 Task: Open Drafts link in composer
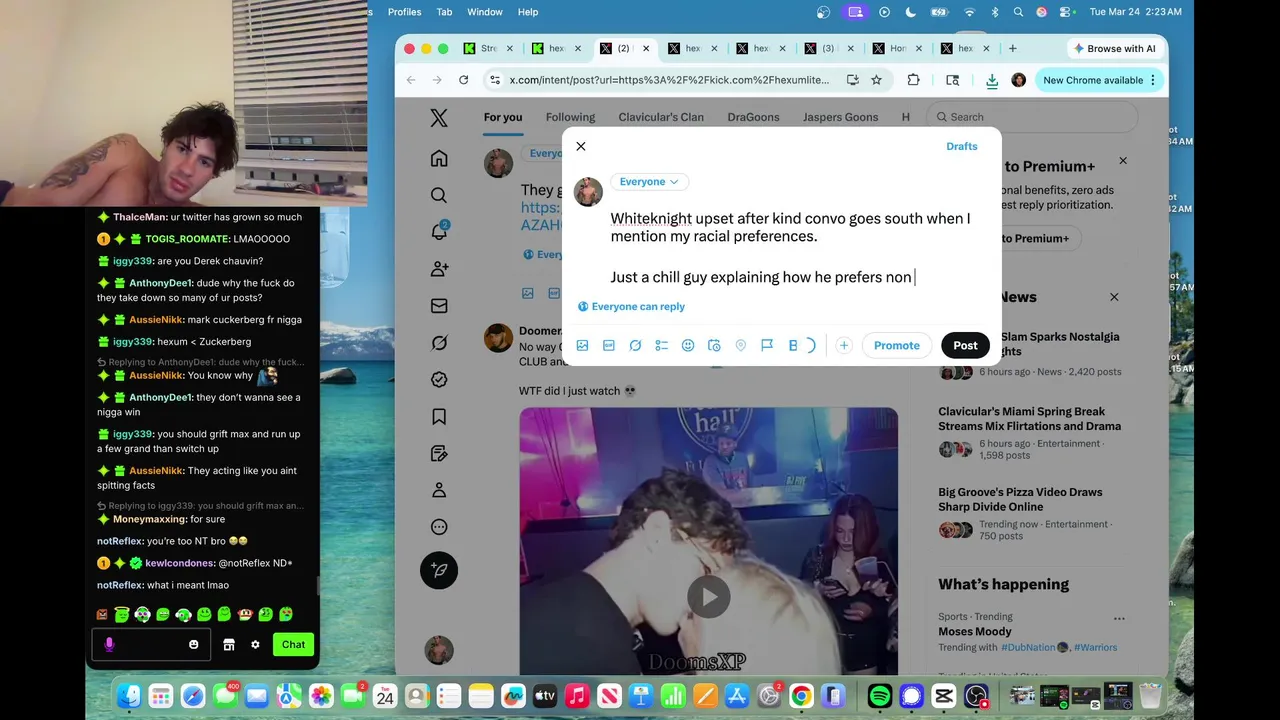pos(962,146)
